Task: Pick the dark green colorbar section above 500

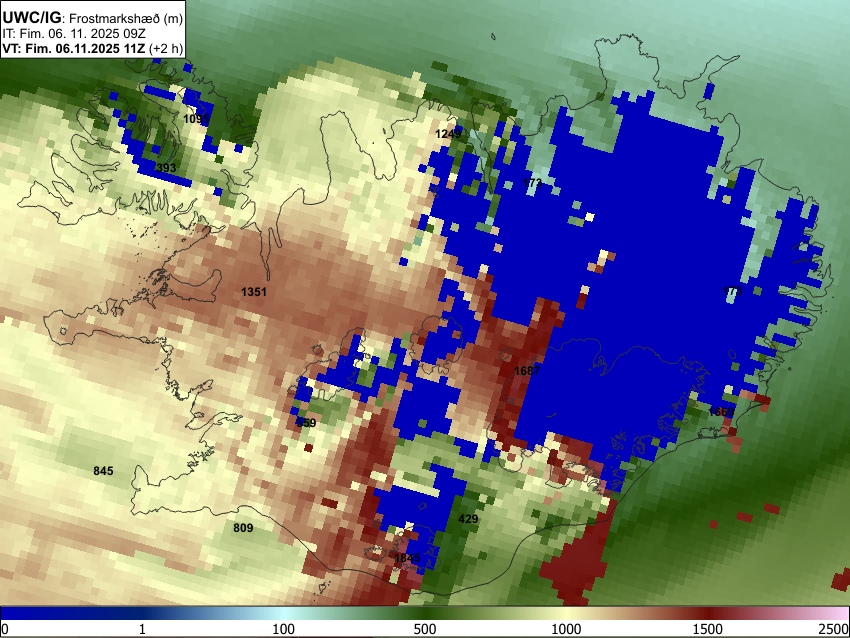Action: (425, 613)
